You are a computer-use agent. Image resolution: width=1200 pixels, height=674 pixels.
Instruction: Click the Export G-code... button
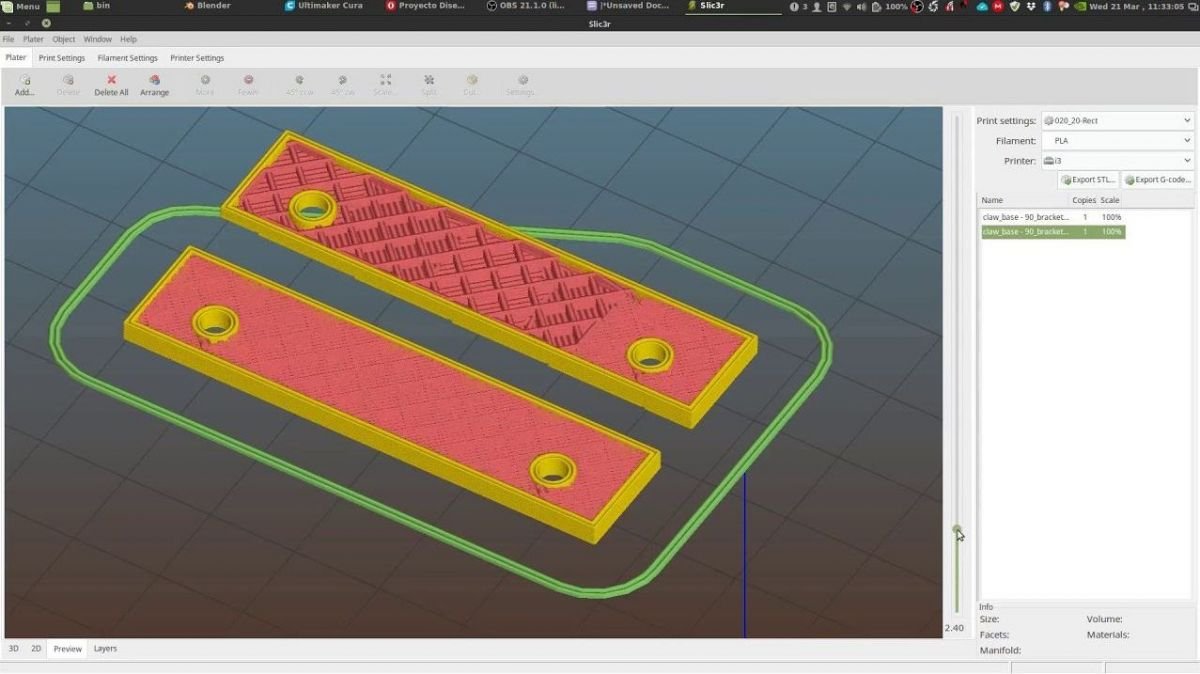(1157, 180)
